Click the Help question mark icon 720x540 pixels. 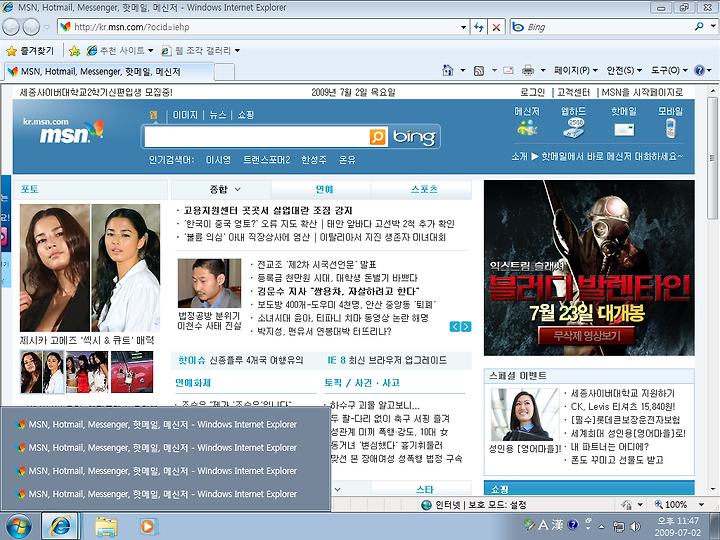(x=699, y=70)
